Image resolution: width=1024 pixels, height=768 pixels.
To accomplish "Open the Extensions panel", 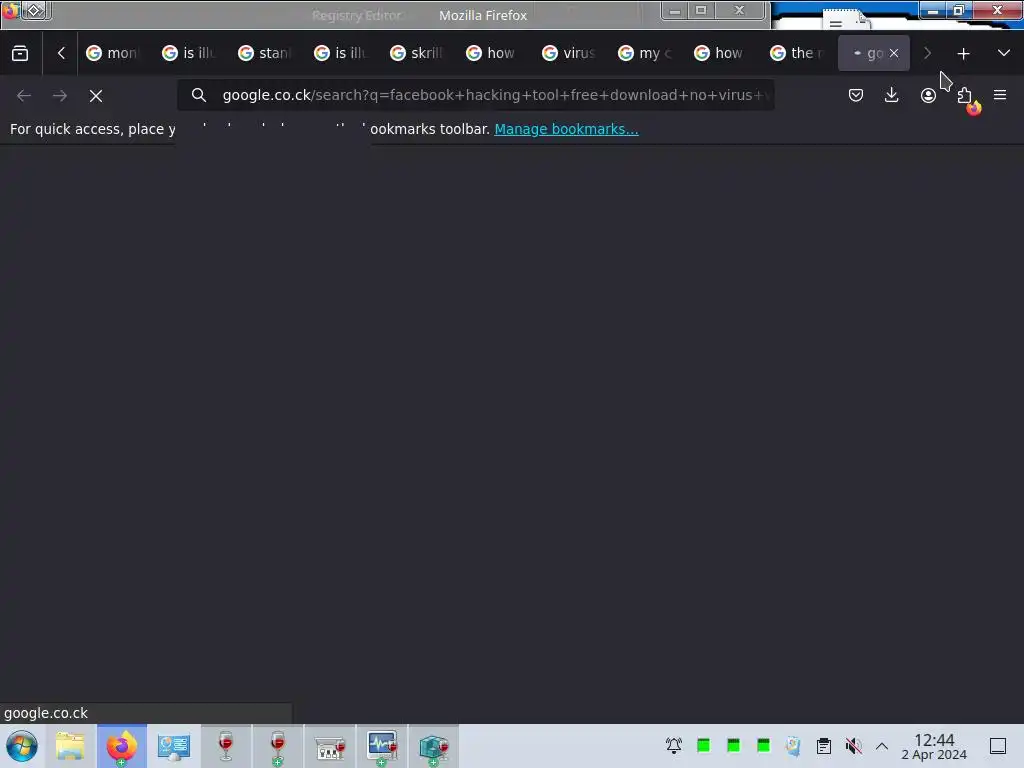I will click(x=965, y=95).
